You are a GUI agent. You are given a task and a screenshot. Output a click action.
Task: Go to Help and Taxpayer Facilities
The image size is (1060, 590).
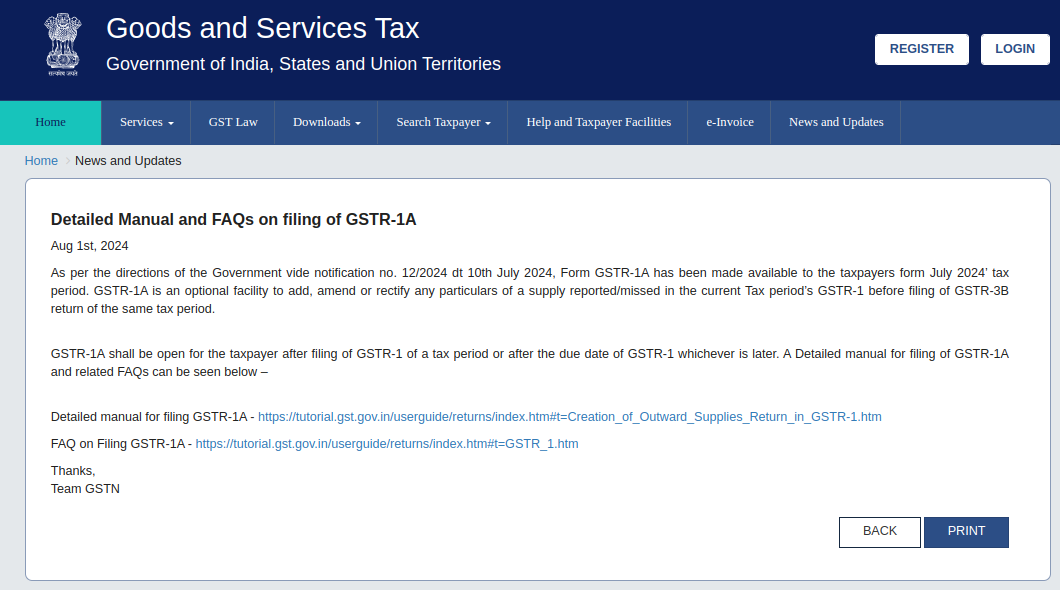point(598,122)
